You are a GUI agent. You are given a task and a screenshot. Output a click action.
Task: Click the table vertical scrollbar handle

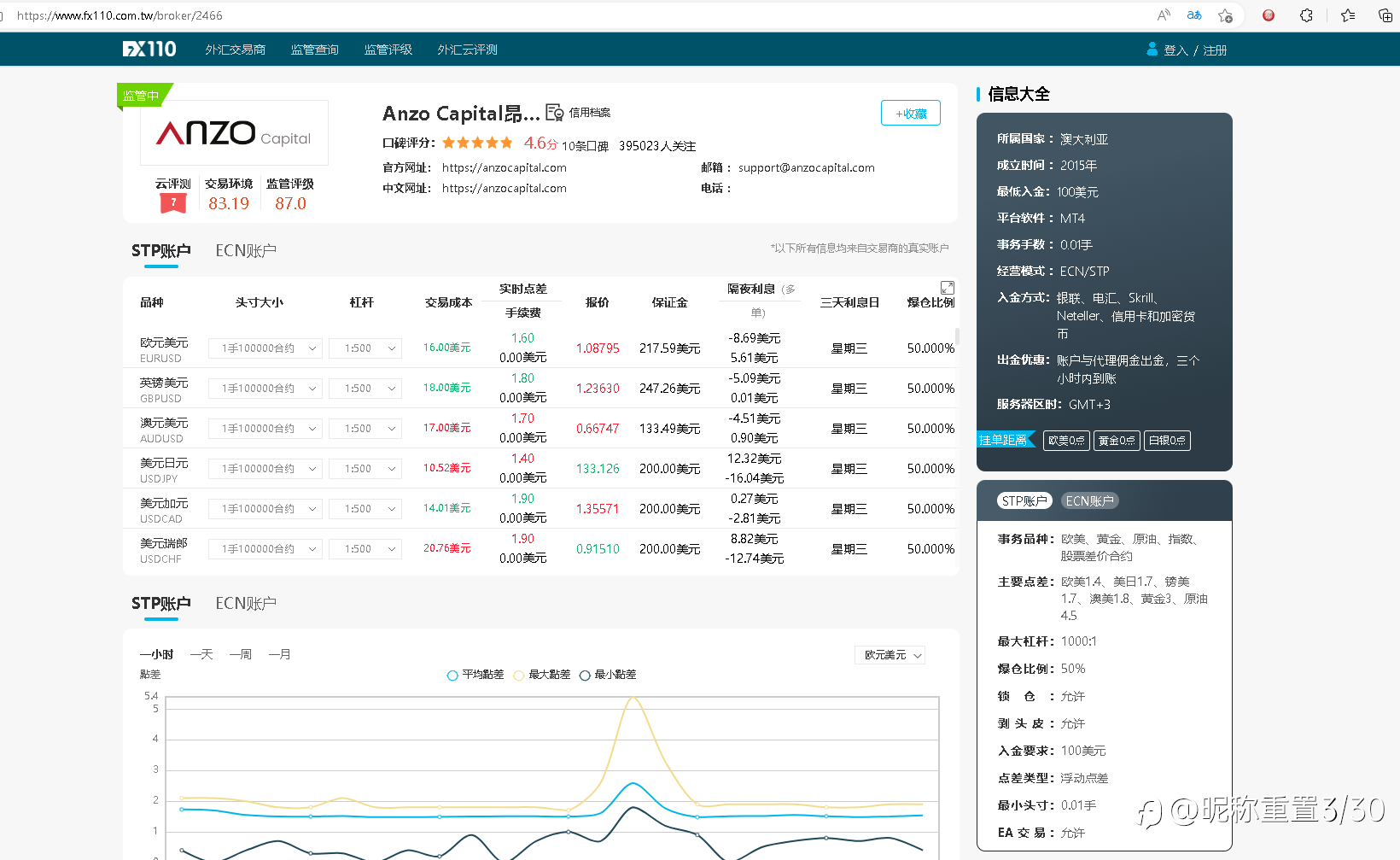pyautogui.click(x=957, y=336)
